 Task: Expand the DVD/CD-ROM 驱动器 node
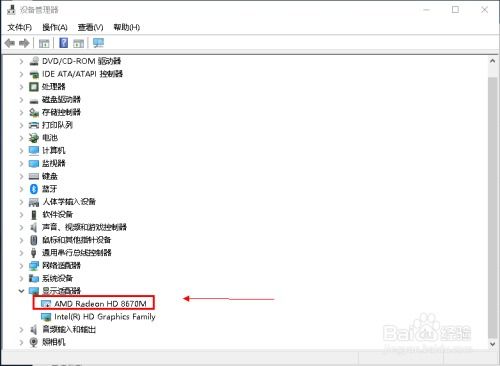[x=21, y=61]
